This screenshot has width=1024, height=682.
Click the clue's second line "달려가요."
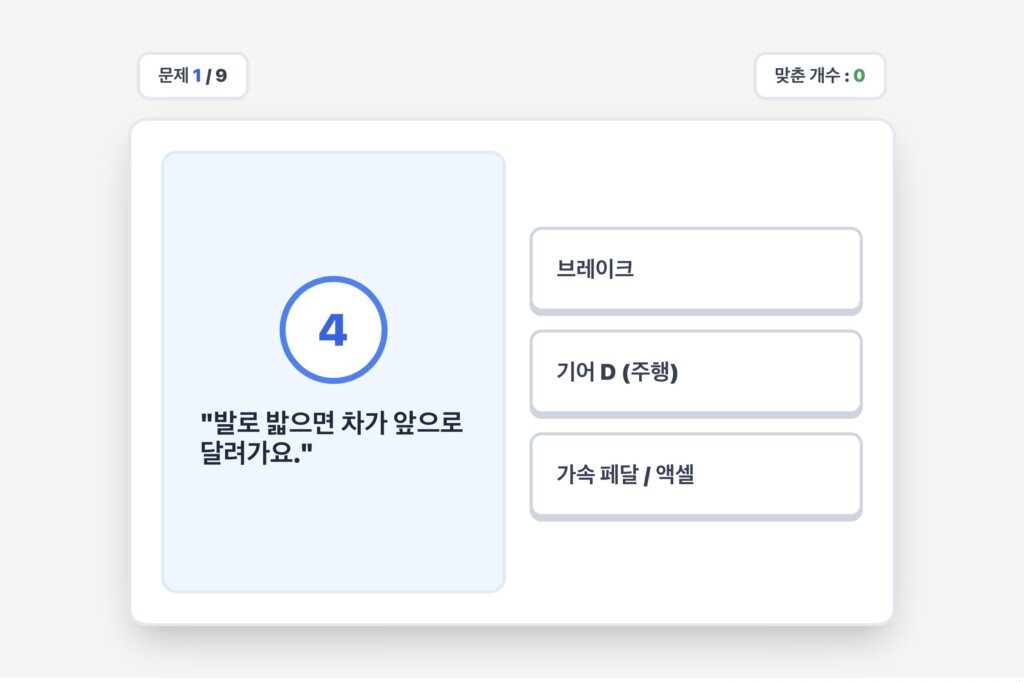coord(257,453)
